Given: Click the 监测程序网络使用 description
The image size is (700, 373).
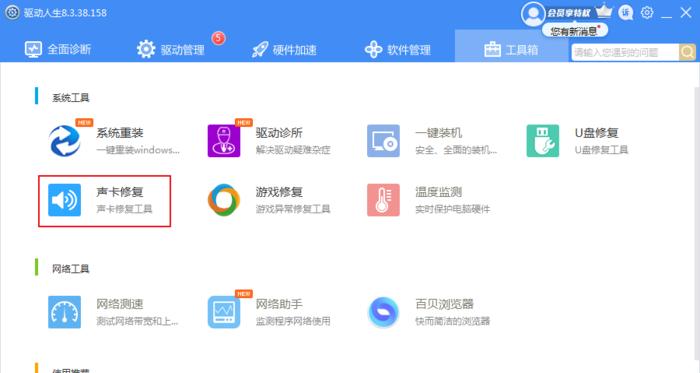Looking at the screenshot, I should [293, 321].
